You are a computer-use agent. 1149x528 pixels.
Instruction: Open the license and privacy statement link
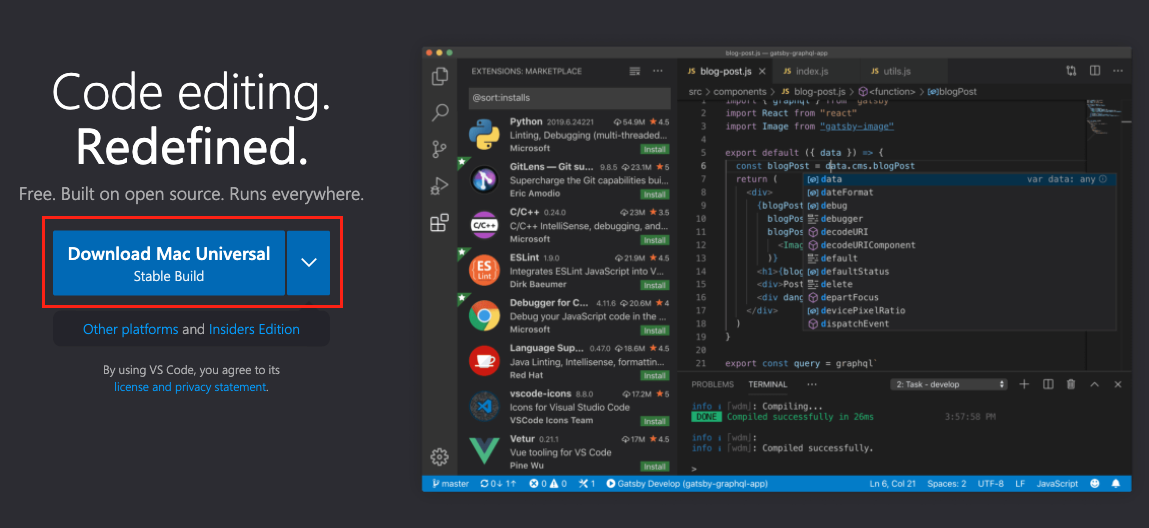coord(190,387)
